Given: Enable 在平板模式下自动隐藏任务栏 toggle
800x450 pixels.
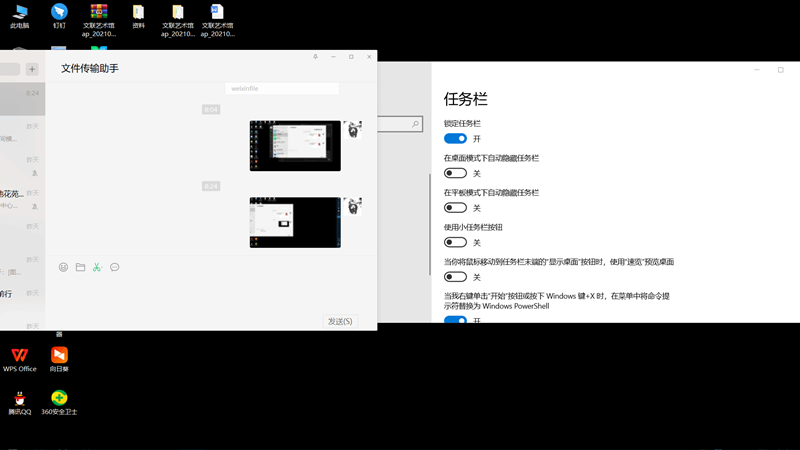Looking at the screenshot, I should pyautogui.click(x=455, y=208).
